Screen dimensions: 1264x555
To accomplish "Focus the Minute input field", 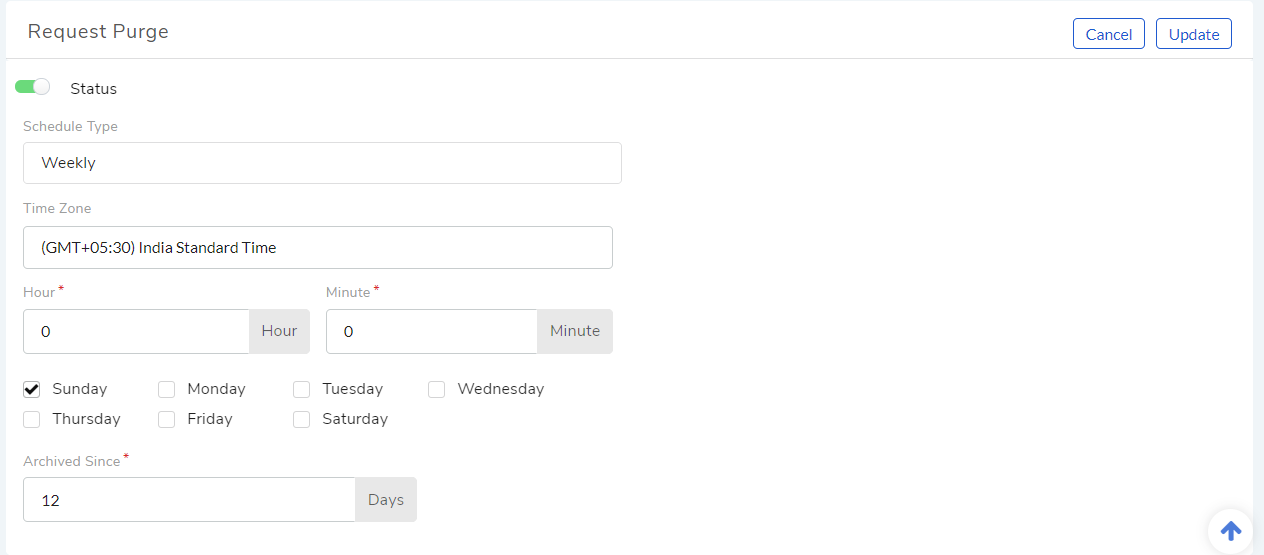I will pyautogui.click(x=432, y=331).
